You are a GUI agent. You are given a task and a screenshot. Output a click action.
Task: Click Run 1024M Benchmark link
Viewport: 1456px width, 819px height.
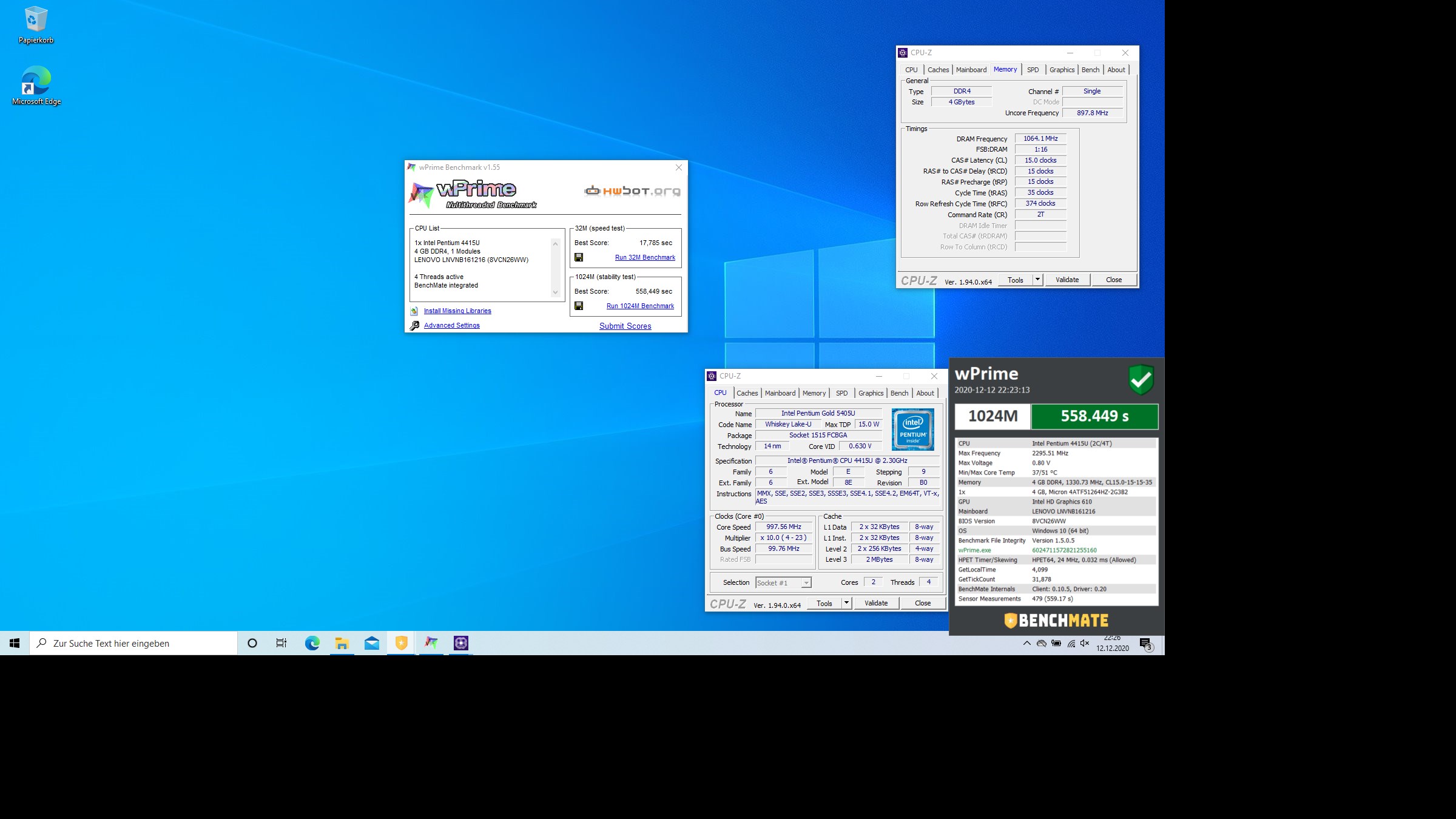pyautogui.click(x=640, y=306)
